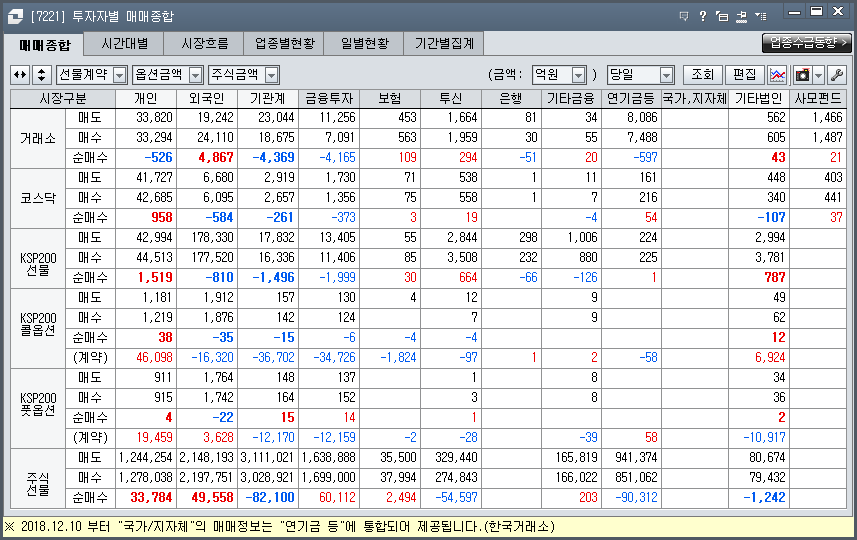
Task: Minimize the 투자자별 매매종합 window
Action: (x=795, y=11)
